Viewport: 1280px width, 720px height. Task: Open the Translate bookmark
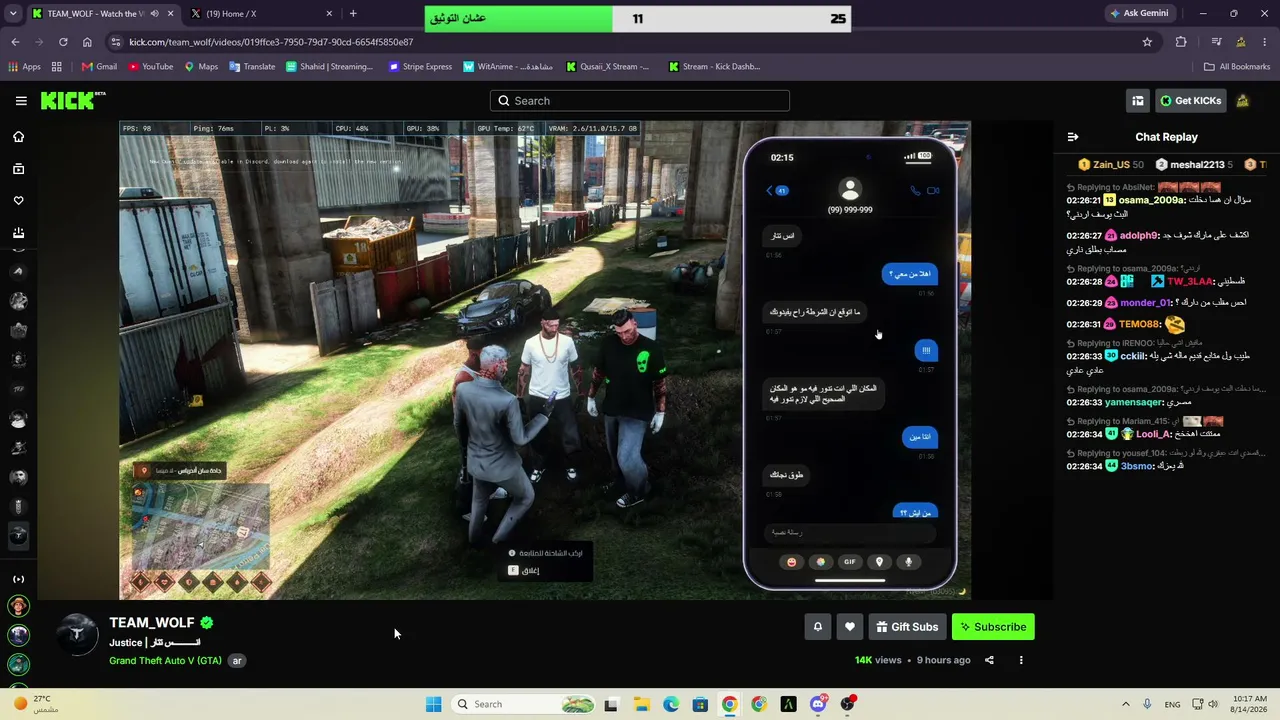tap(252, 67)
